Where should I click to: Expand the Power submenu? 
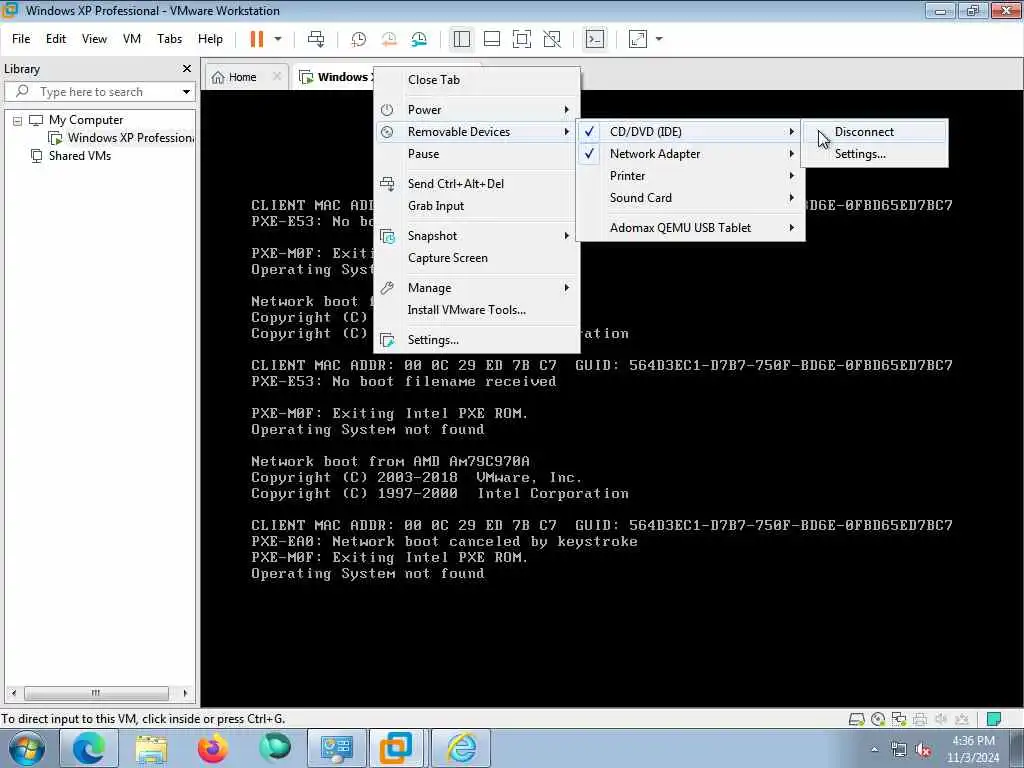[476, 110]
